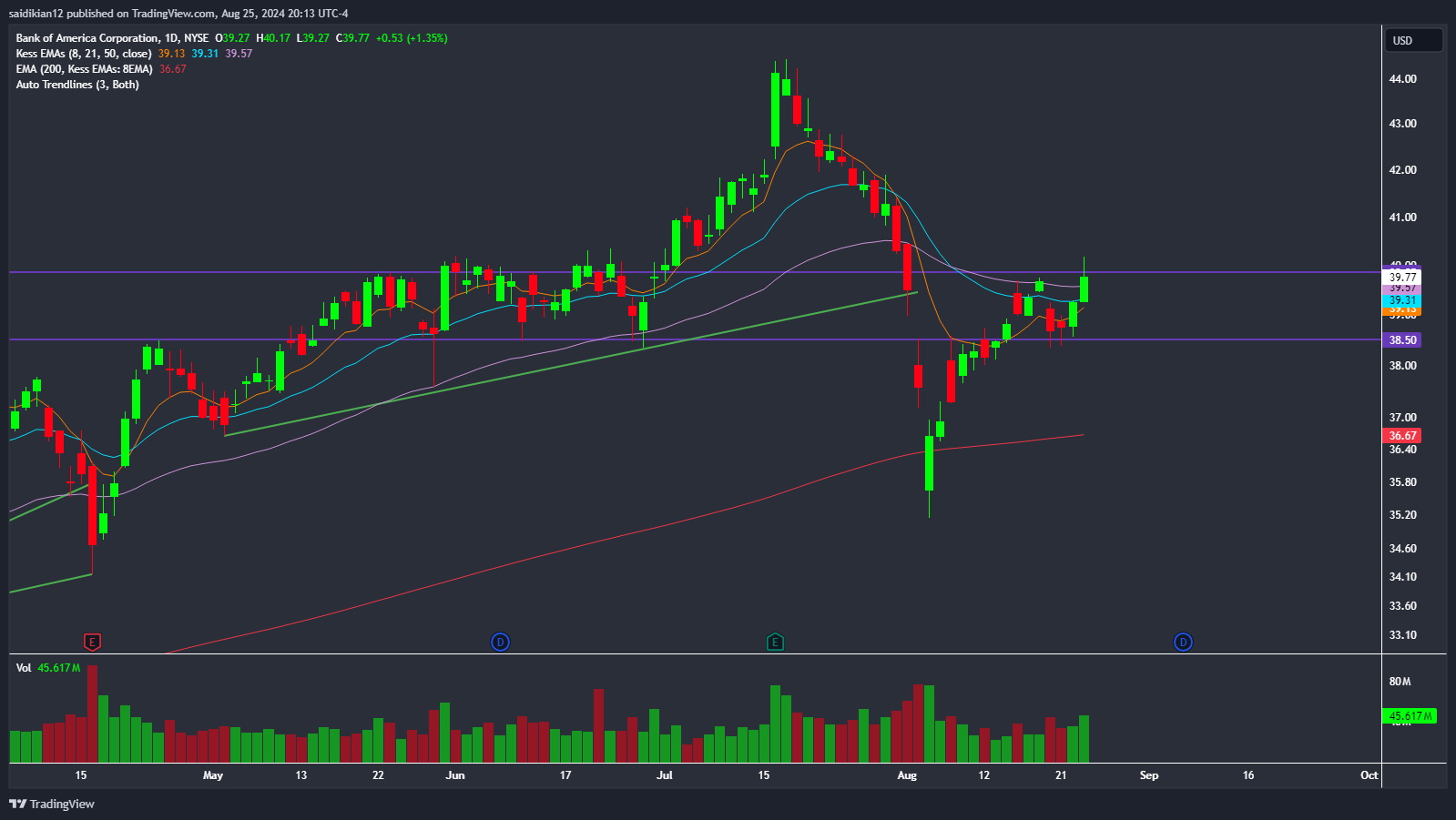Select the EMA (200, Kess EMAs: 8EMA) indicator
The image size is (1456, 820).
click(x=84, y=69)
